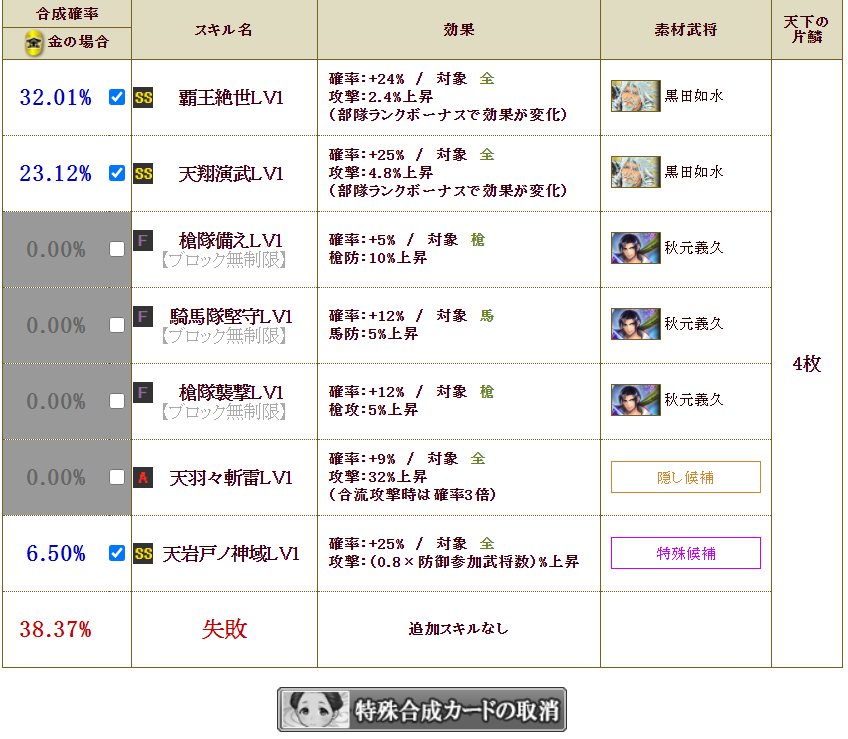Check the 騎馬隊堅守LV1 checkbox
Viewport: 848px width, 739px height.
[x=117, y=325]
